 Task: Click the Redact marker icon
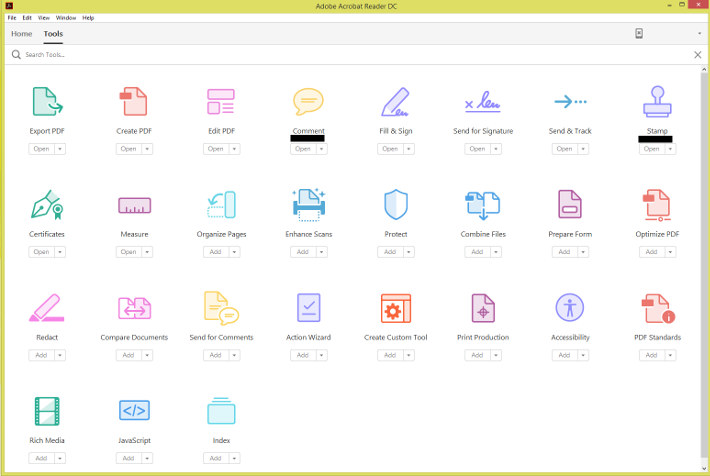click(47, 308)
